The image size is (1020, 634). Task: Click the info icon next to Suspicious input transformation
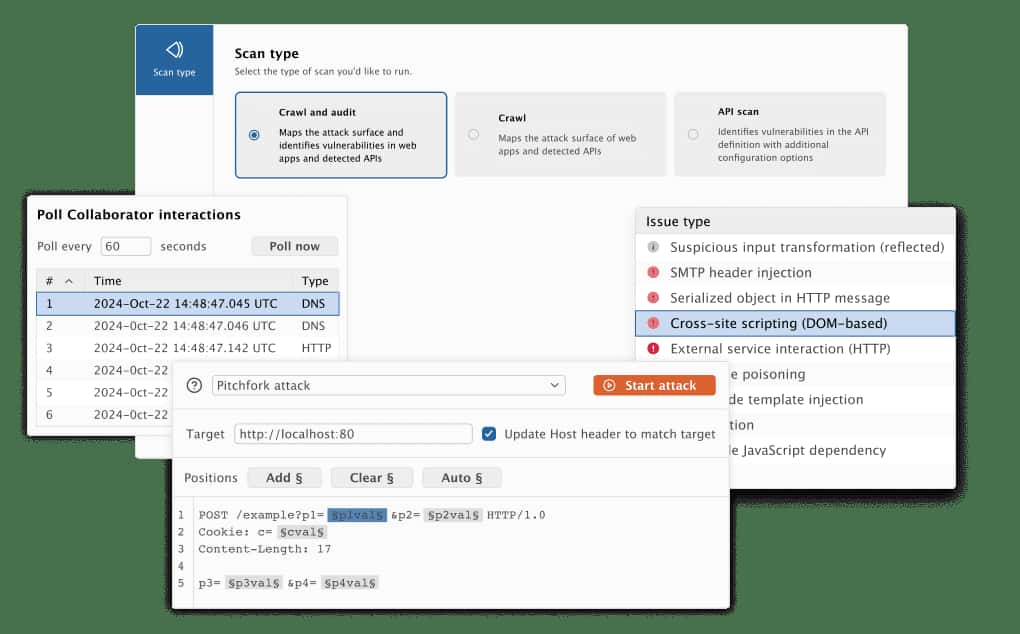651,247
